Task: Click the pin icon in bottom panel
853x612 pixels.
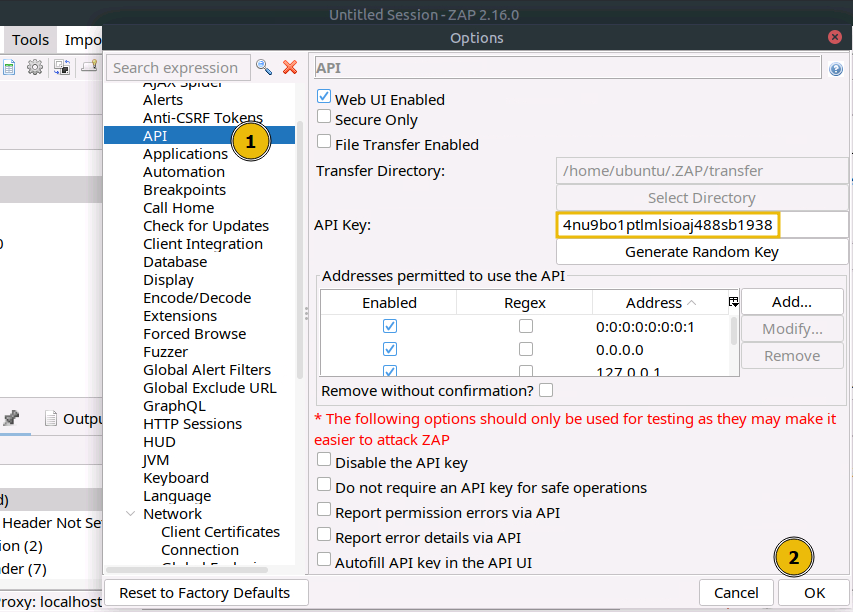Action: tap(11, 418)
